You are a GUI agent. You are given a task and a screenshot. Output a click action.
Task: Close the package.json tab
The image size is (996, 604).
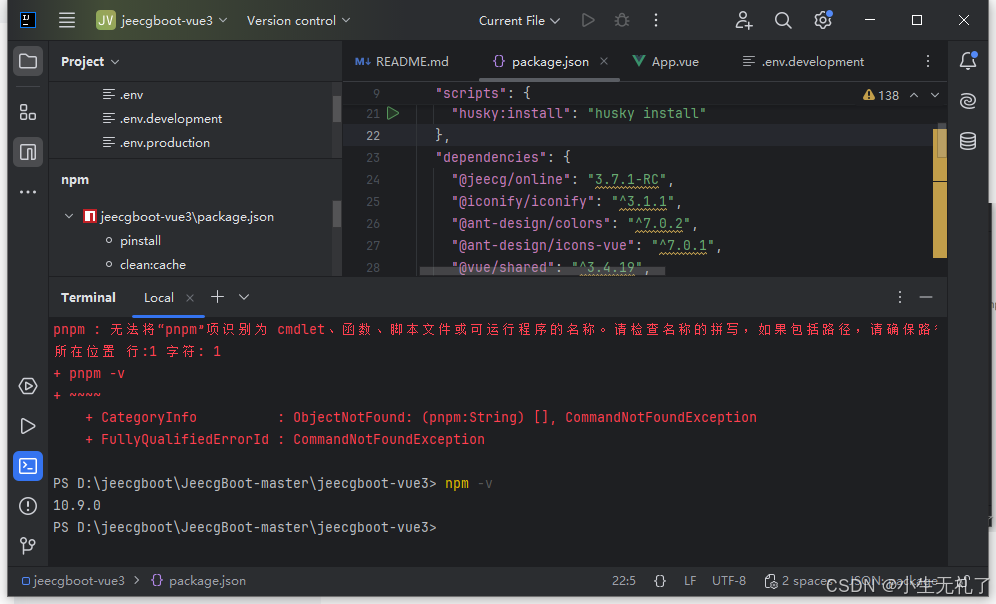tap(604, 61)
